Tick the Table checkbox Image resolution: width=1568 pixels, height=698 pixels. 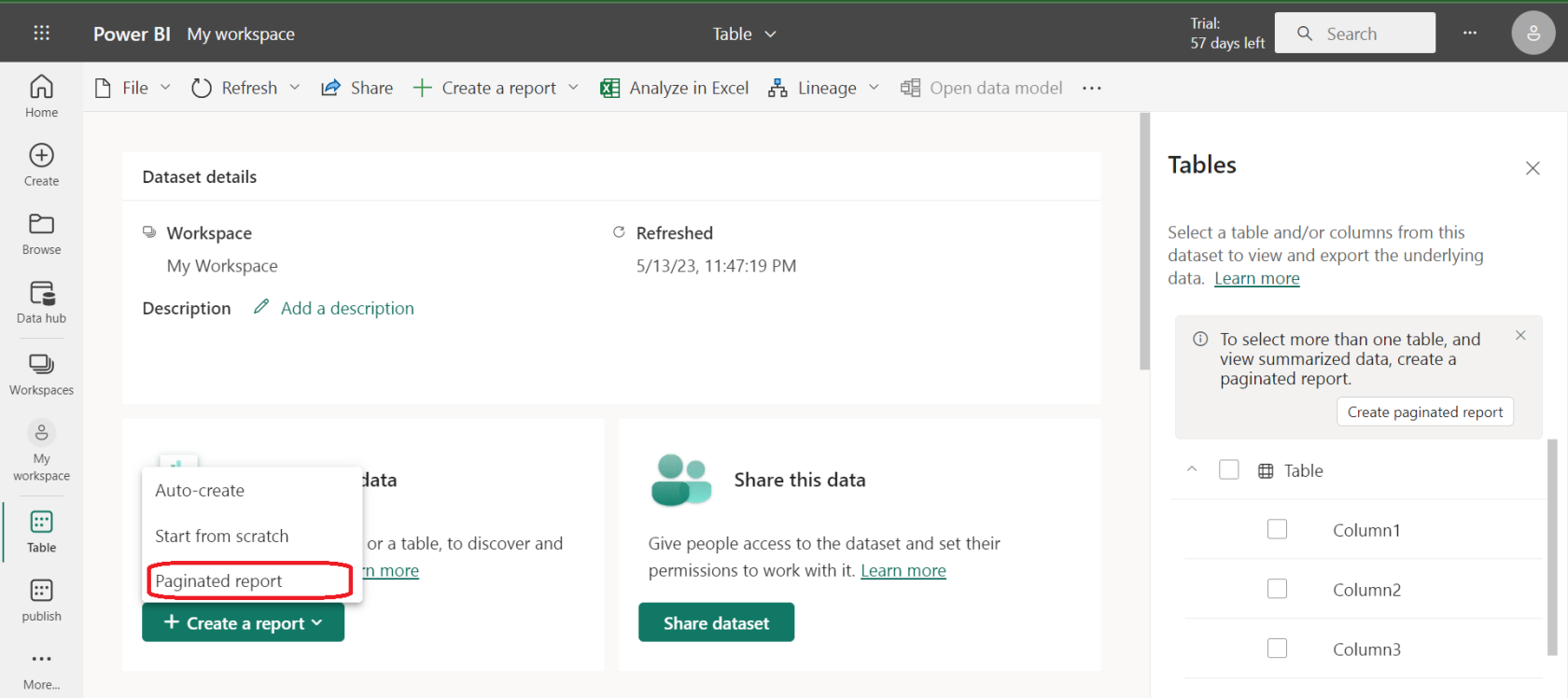pos(1228,469)
